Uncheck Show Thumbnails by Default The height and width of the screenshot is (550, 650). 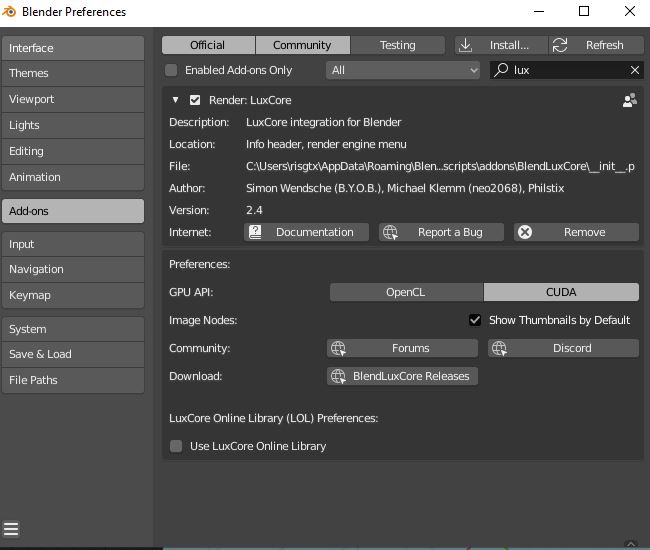click(475, 320)
